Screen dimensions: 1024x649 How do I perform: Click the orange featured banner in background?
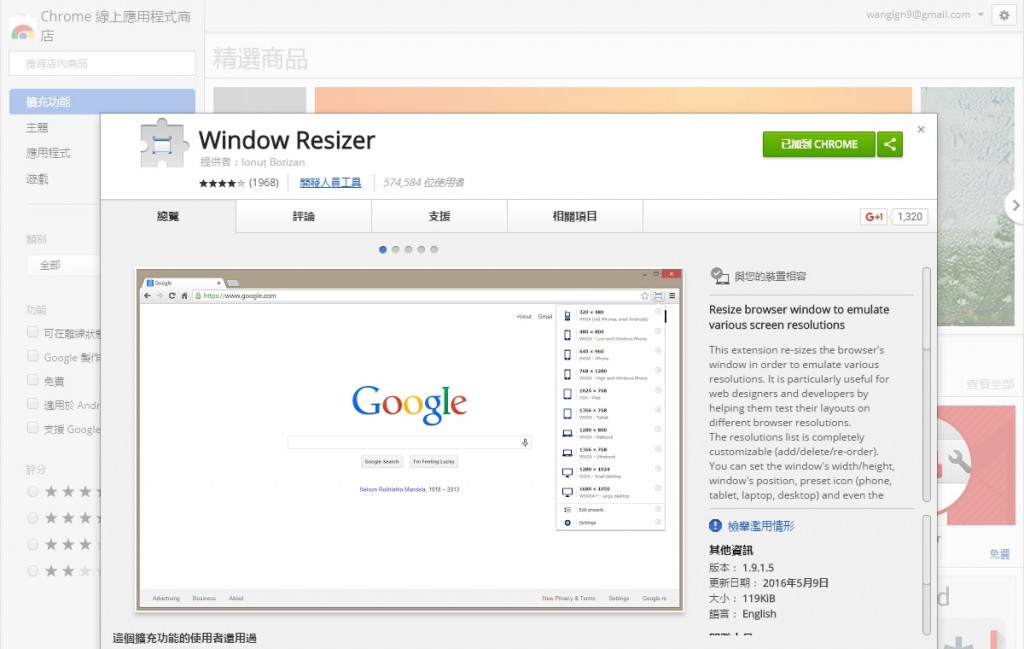click(613, 100)
